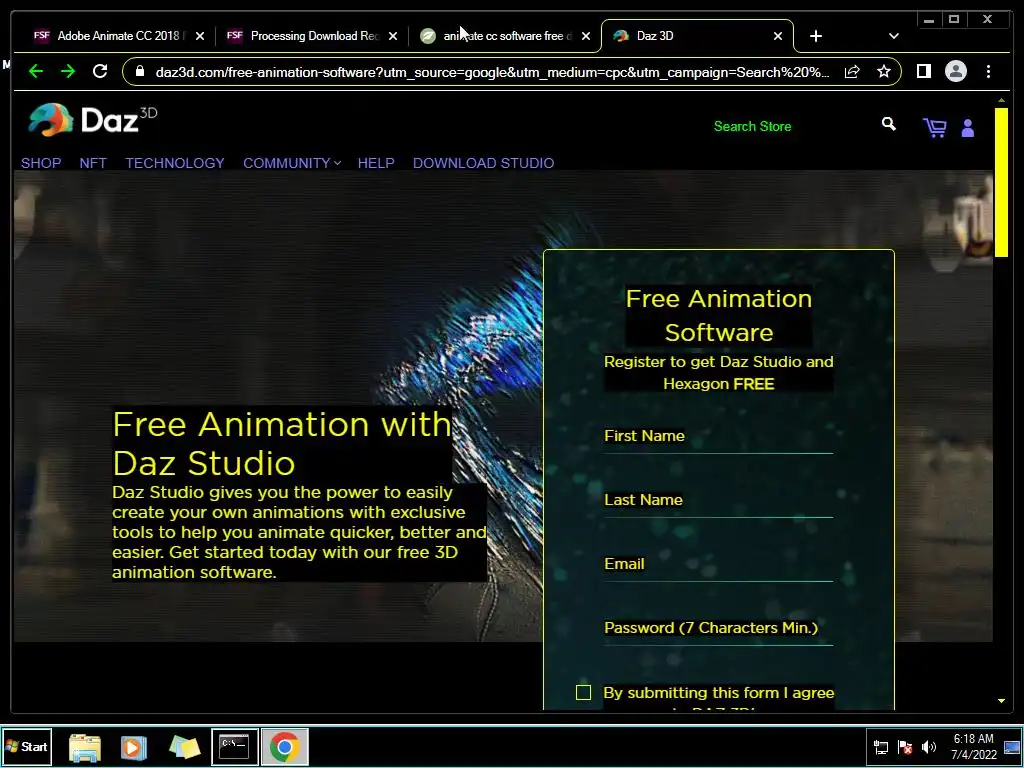Viewport: 1024px width, 768px height.
Task: Open the SHOP menu
Action: (x=41, y=163)
